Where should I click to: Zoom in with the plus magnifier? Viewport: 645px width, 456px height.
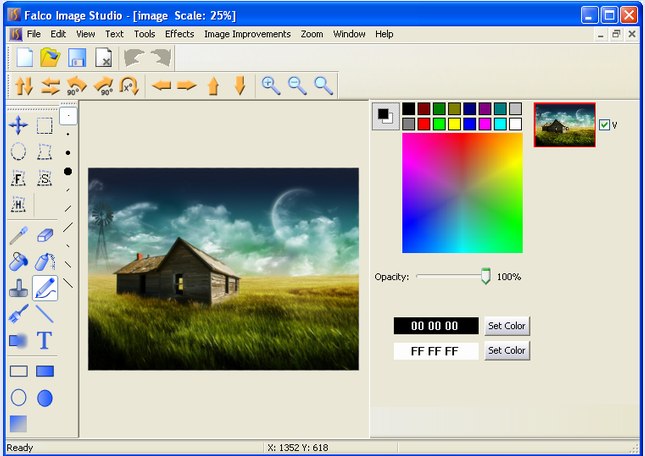(x=271, y=86)
